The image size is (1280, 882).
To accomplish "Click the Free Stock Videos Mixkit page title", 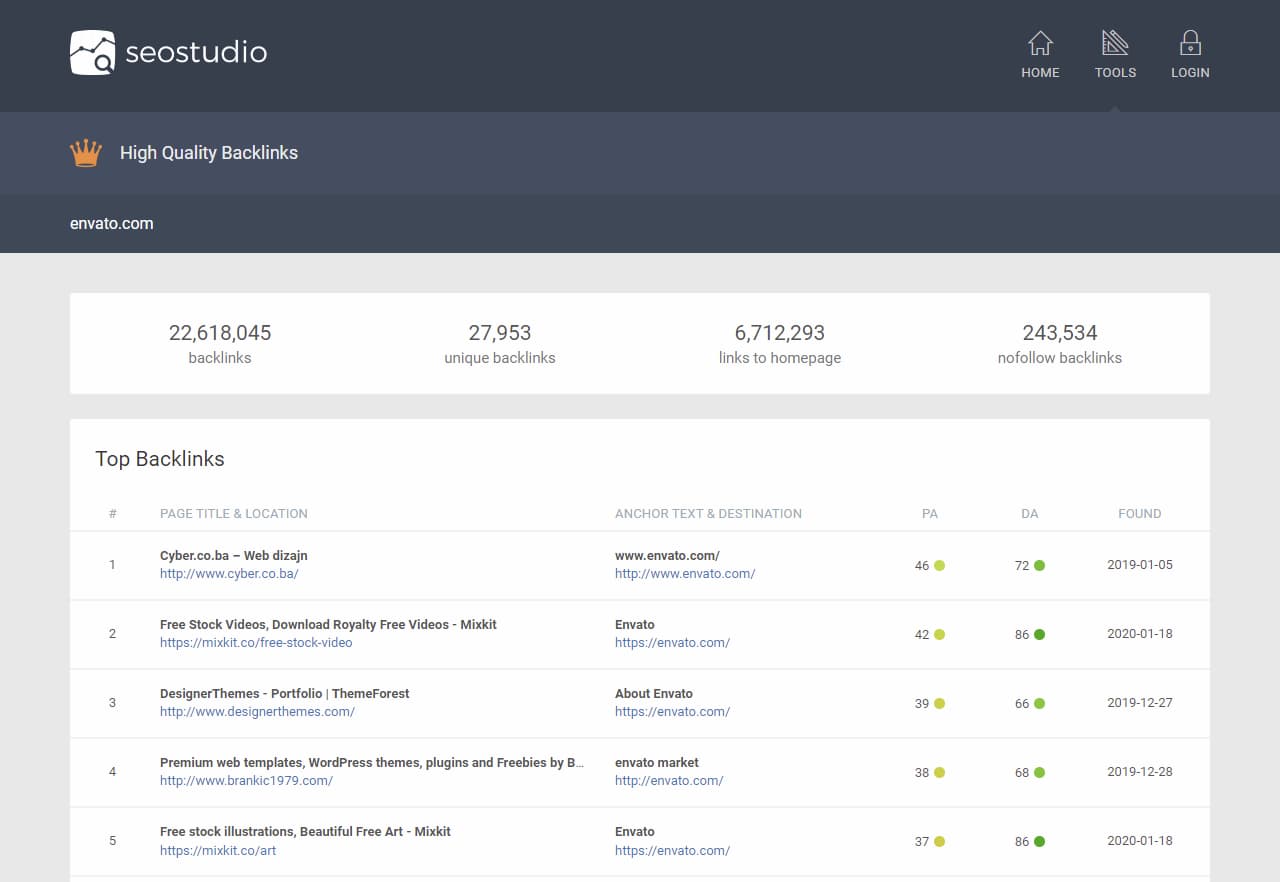I will tap(328, 625).
